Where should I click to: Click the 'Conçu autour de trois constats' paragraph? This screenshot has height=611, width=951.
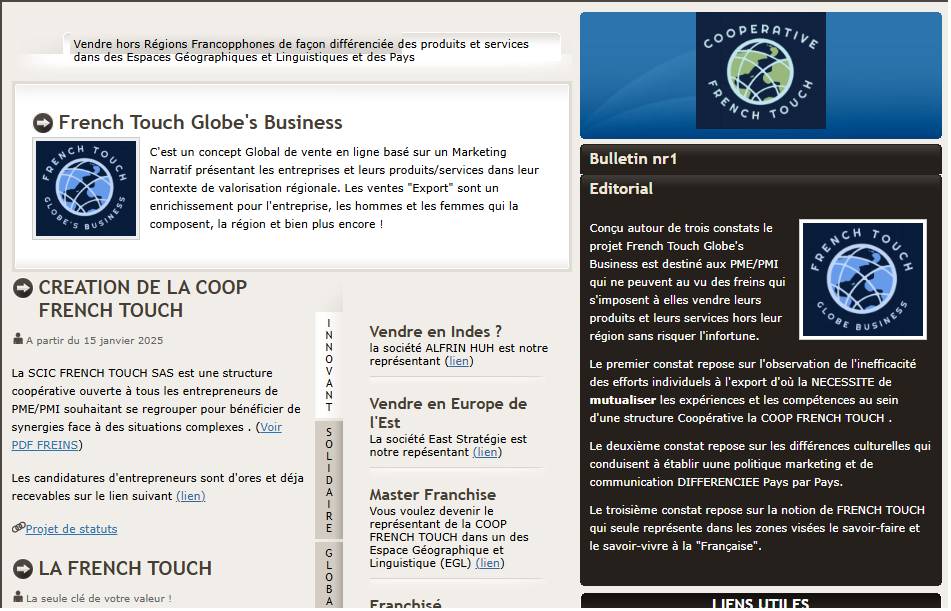point(687,282)
